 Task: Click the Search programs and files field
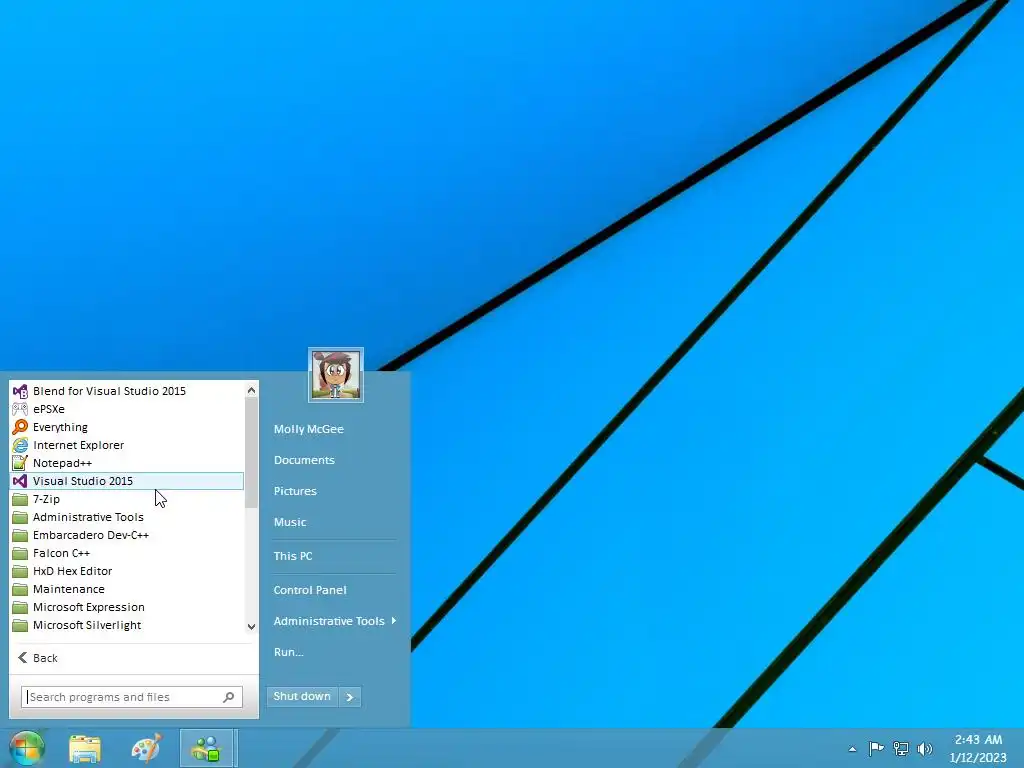tap(131, 697)
